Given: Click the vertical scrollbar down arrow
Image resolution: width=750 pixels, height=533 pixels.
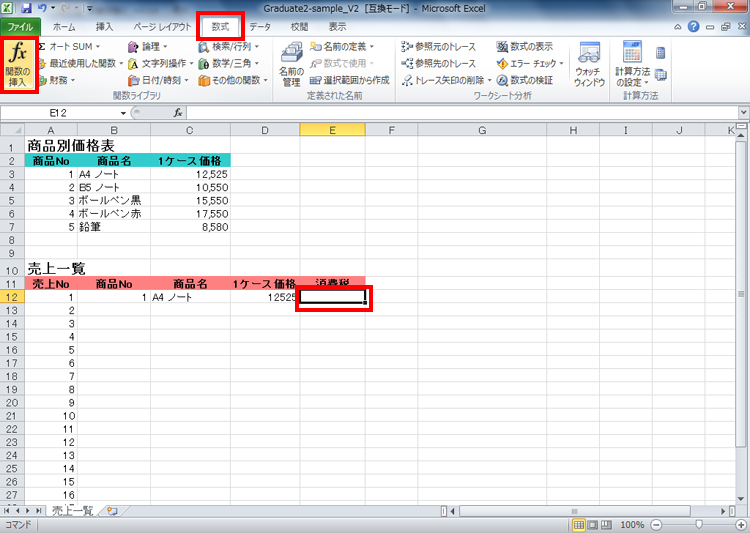Looking at the screenshot, I should (741, 499).
